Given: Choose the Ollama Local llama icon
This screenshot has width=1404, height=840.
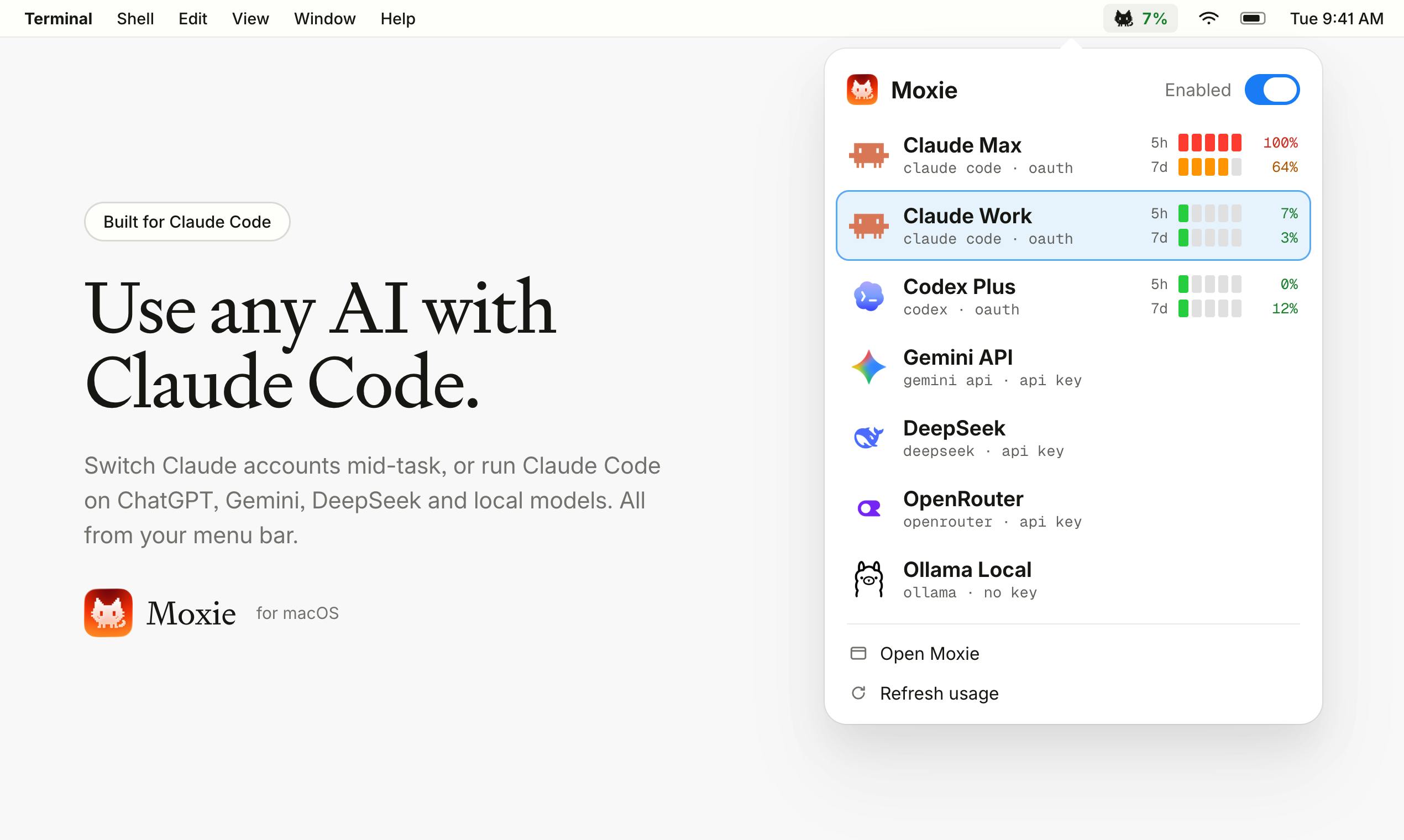Looking at the screenshot, I should [x=868, y=579].
